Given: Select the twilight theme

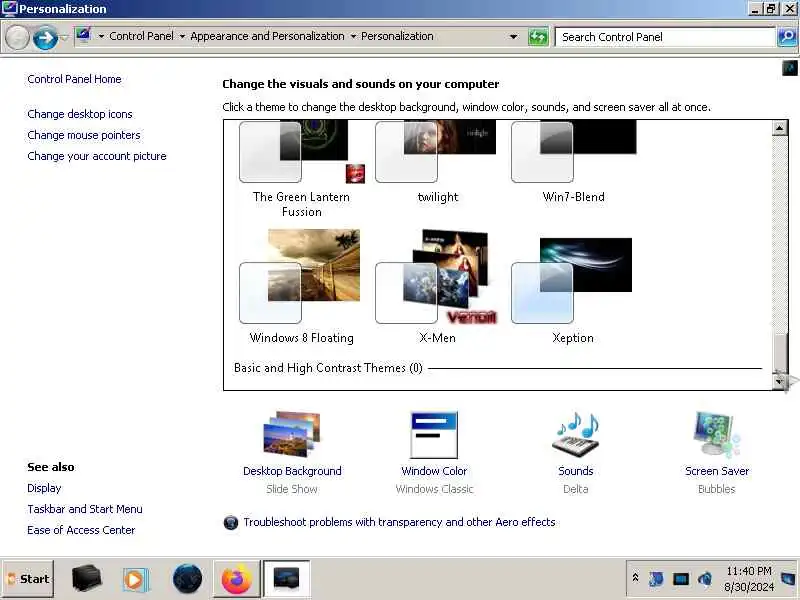Looking at the screenshot, I should [437, 162].
